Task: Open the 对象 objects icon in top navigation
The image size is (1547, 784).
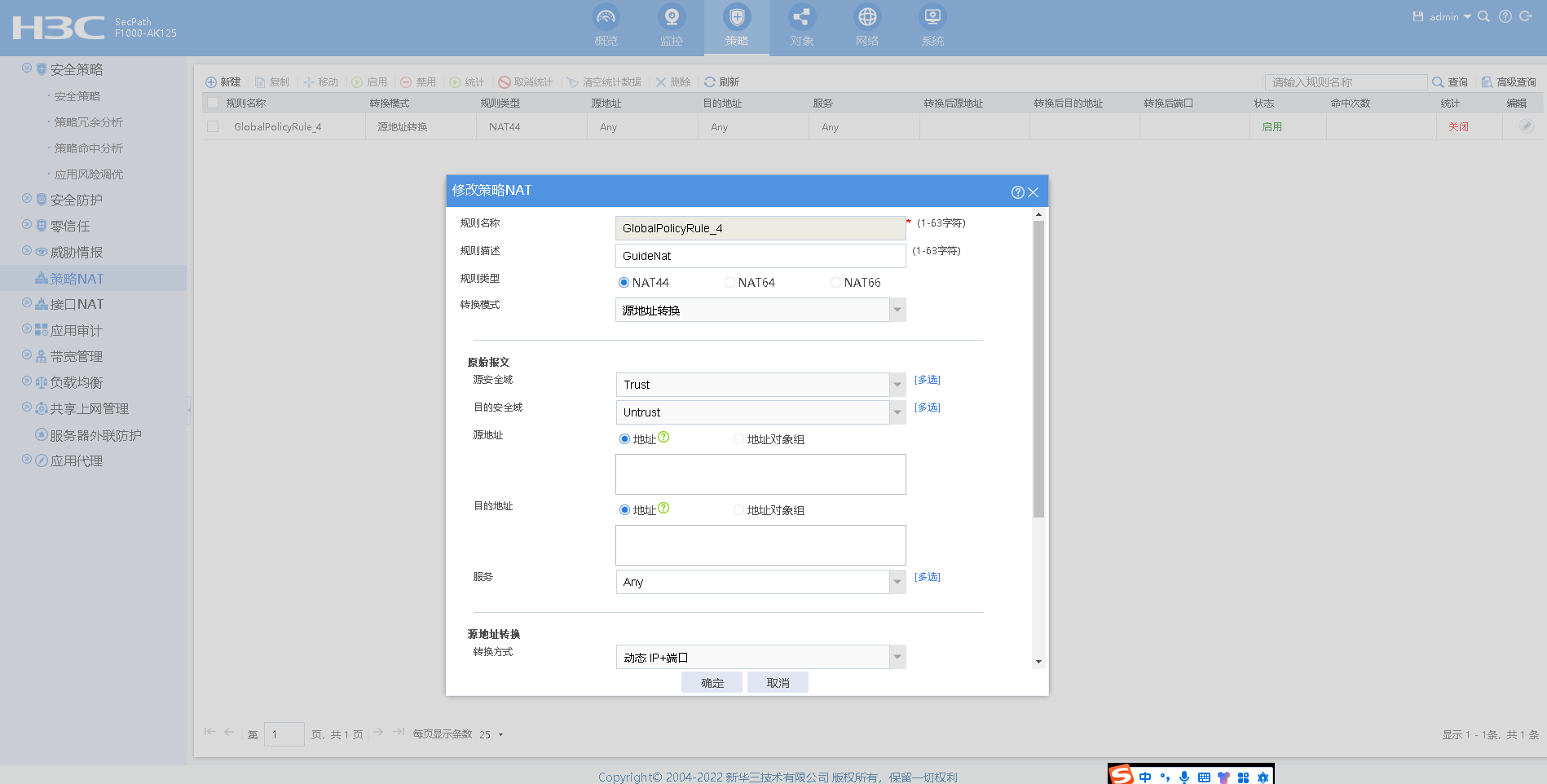Action: tap(801, 17)
